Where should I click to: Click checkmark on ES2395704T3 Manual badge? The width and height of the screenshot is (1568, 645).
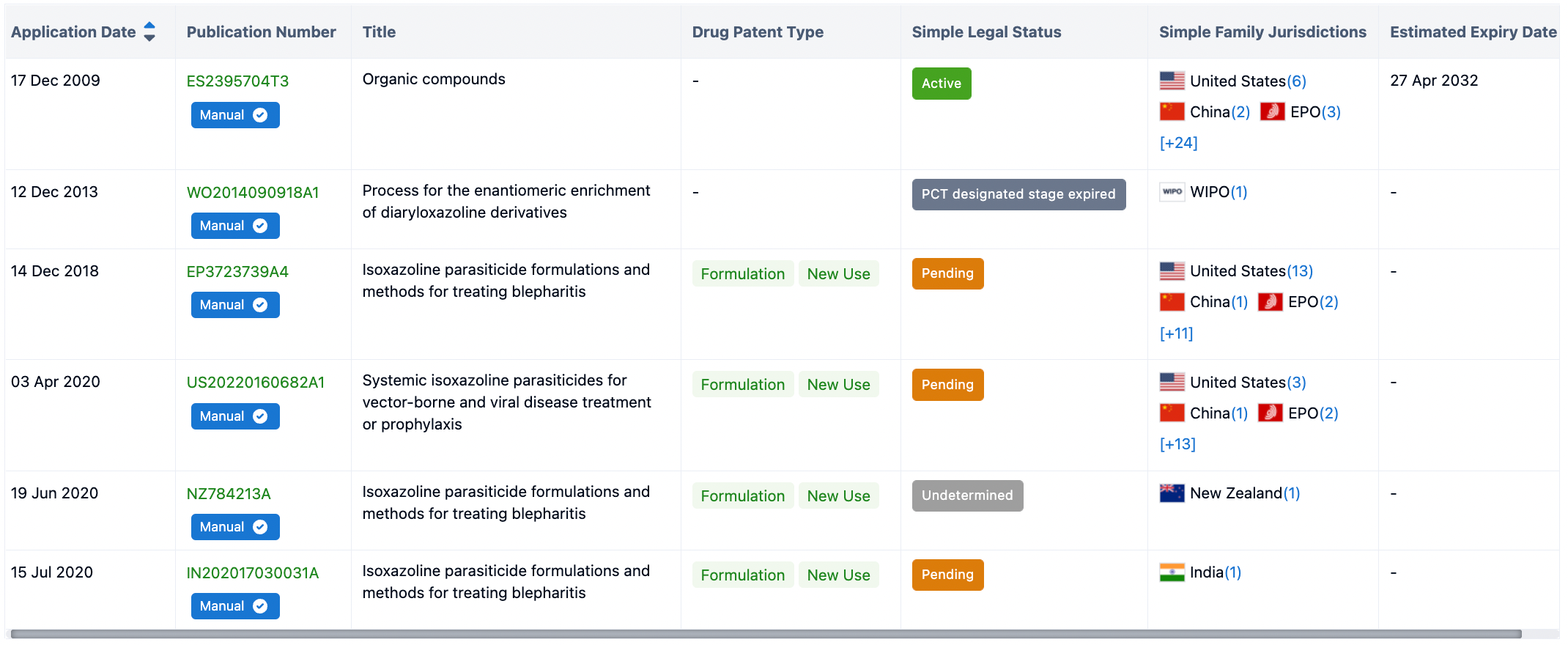260,115
